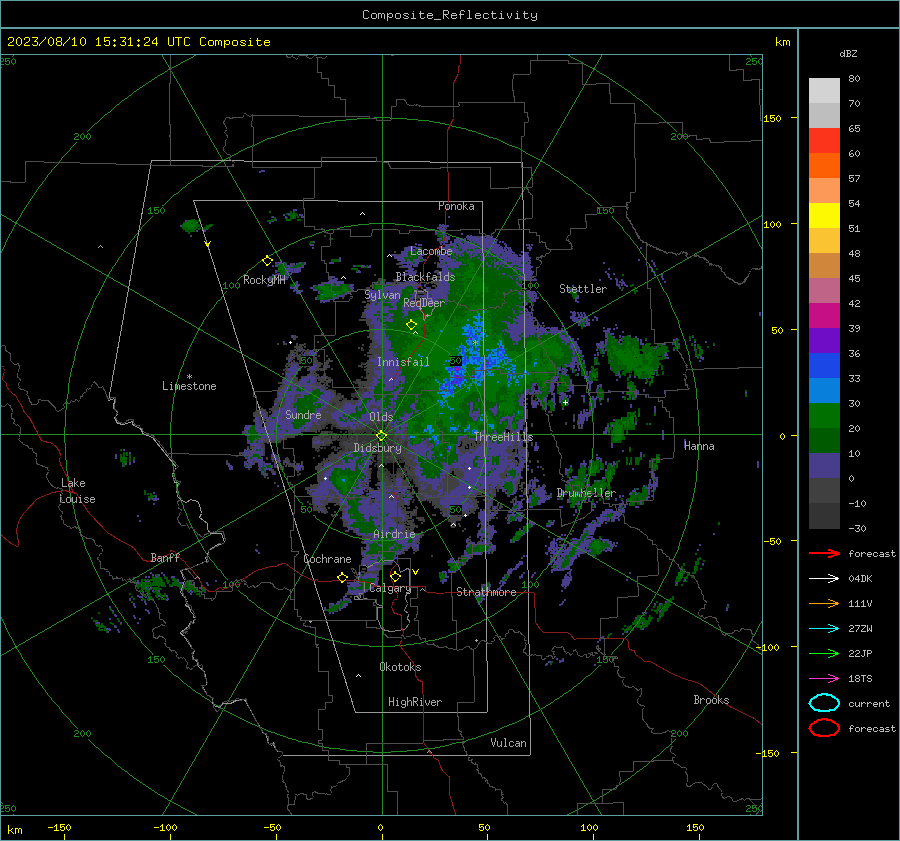Click the HighRiver city label
The image size is (900, 841).
[x=415, y=702]
